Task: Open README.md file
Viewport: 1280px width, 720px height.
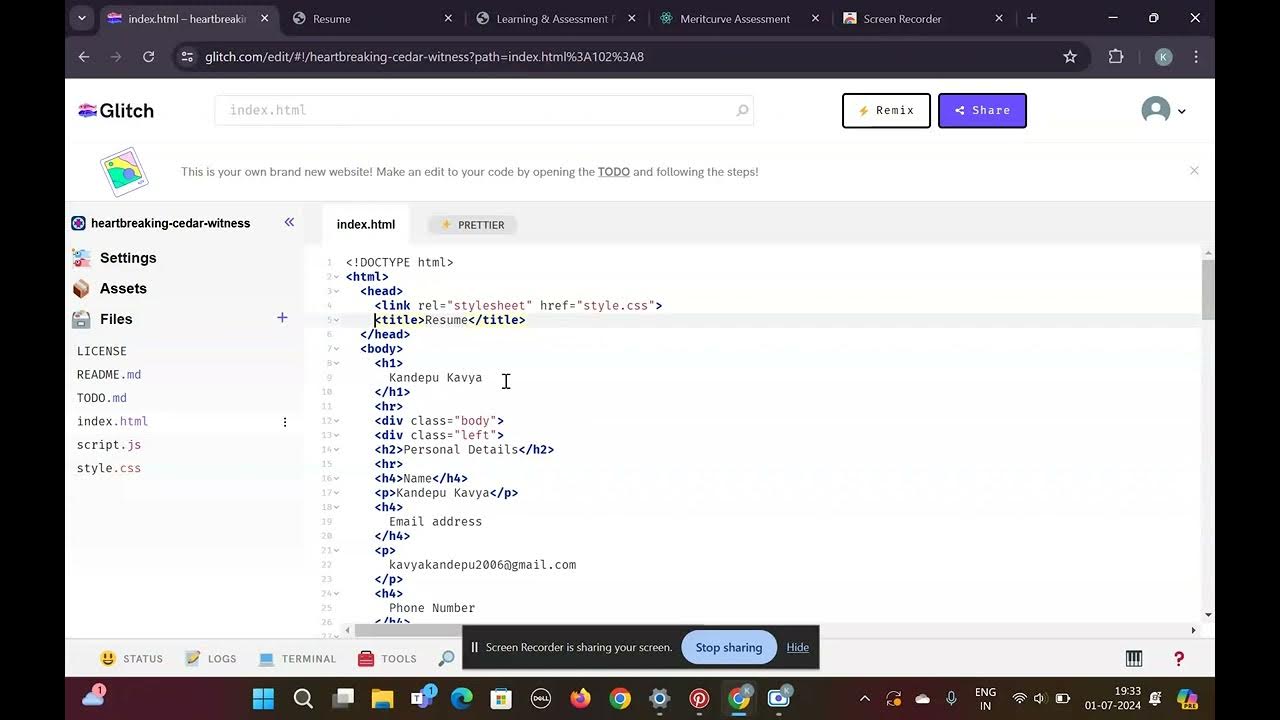Action: [x=109, y=375]
